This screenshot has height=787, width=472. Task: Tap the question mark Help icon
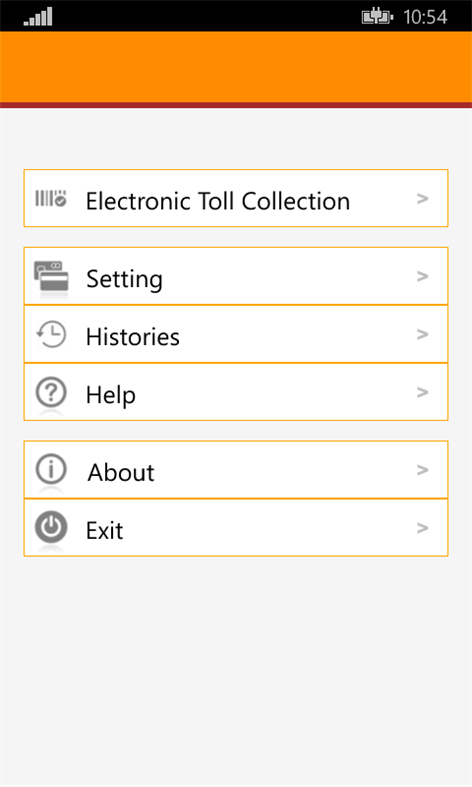[51, 392]
